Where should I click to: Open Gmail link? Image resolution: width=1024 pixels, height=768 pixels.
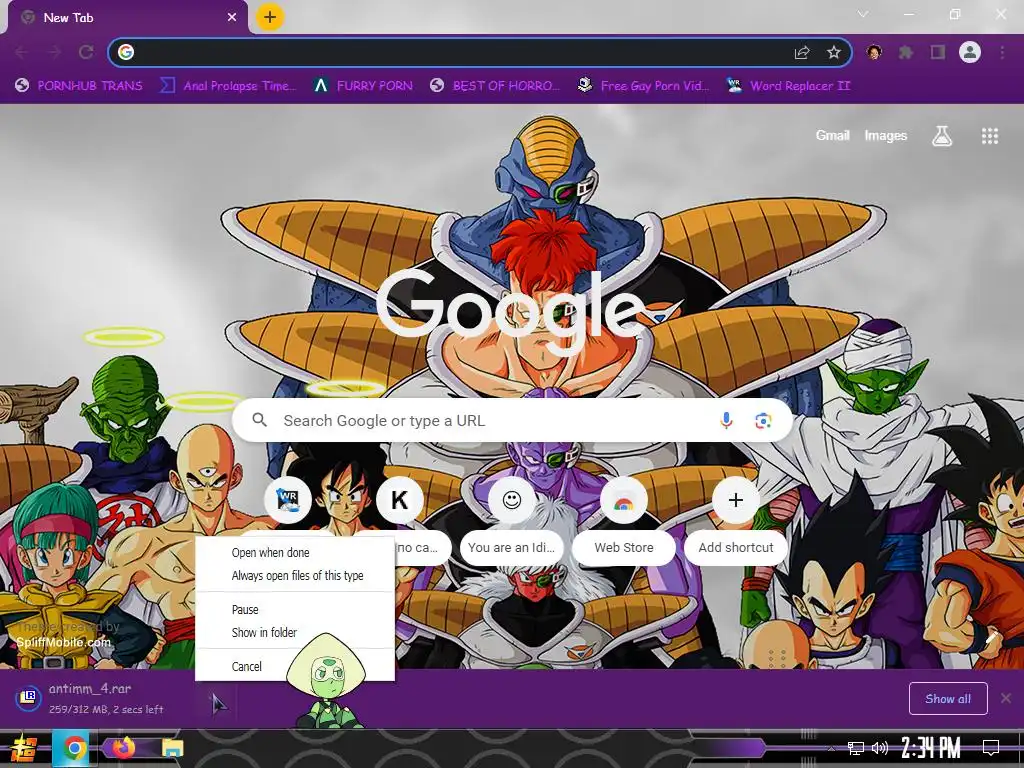(833, 135)
